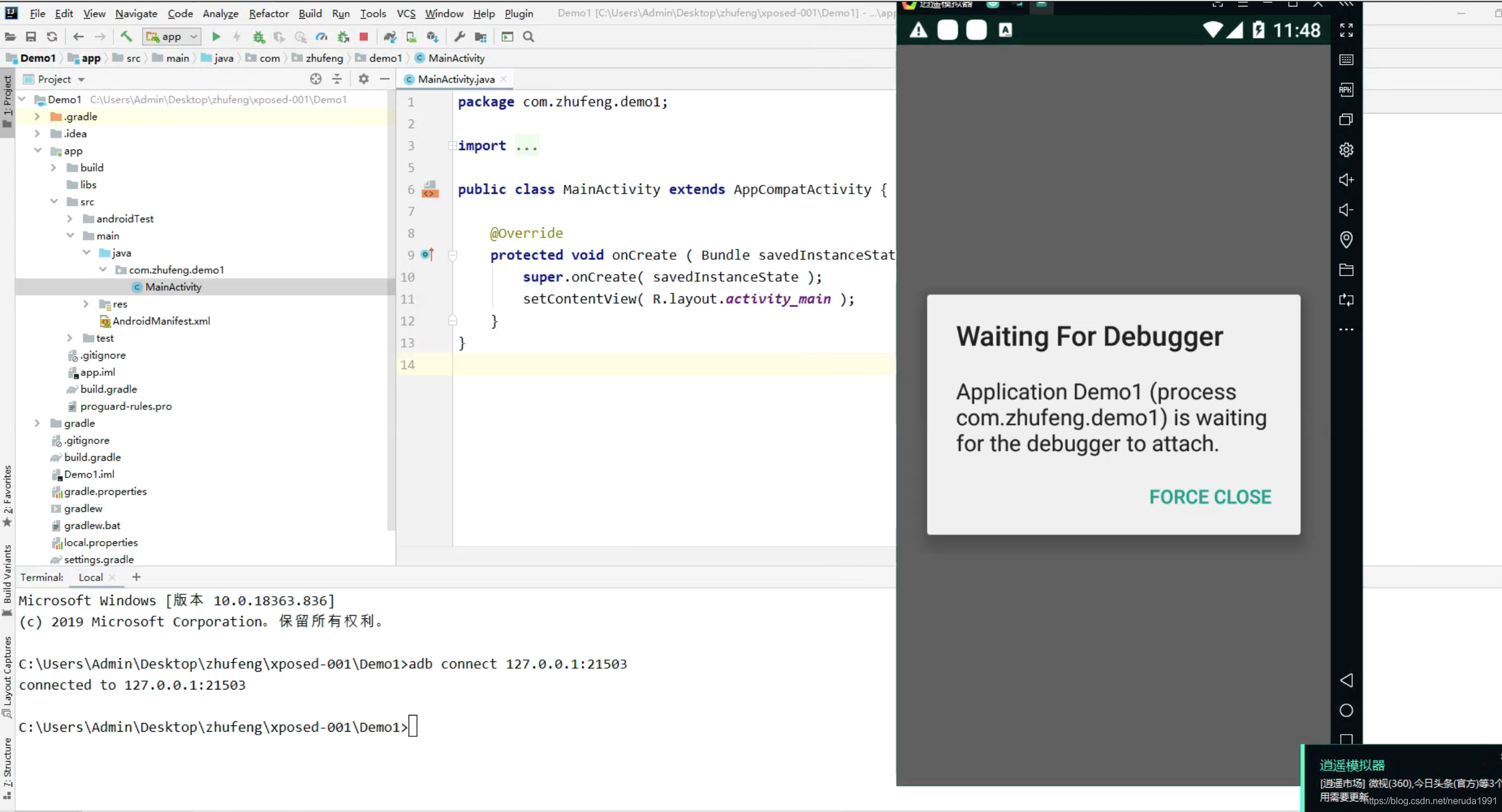Click the red Stop icon
This screenshot has height=812, width=1502.
364,37
